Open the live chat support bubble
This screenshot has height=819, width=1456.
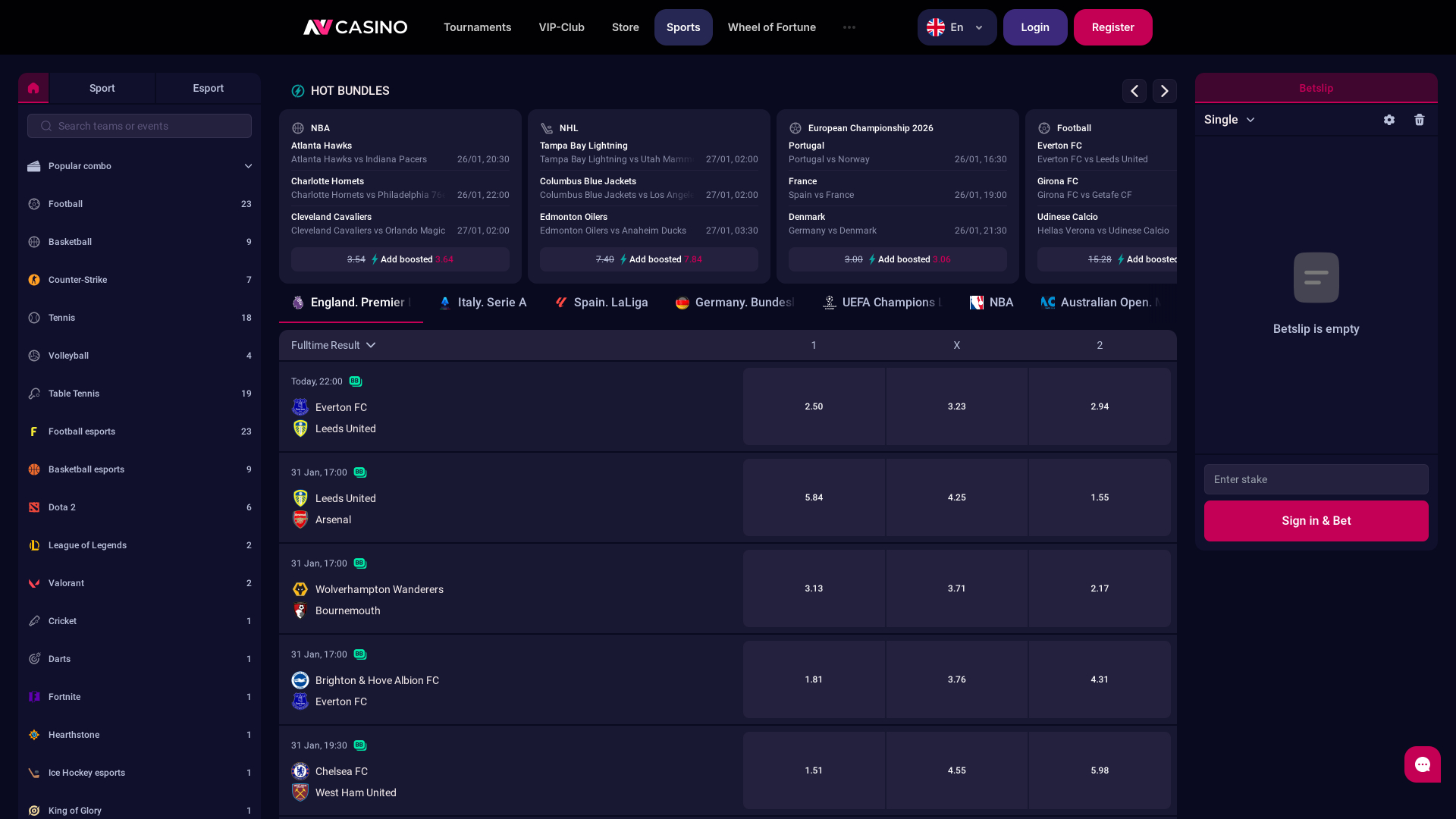[x=1422, y=764]
